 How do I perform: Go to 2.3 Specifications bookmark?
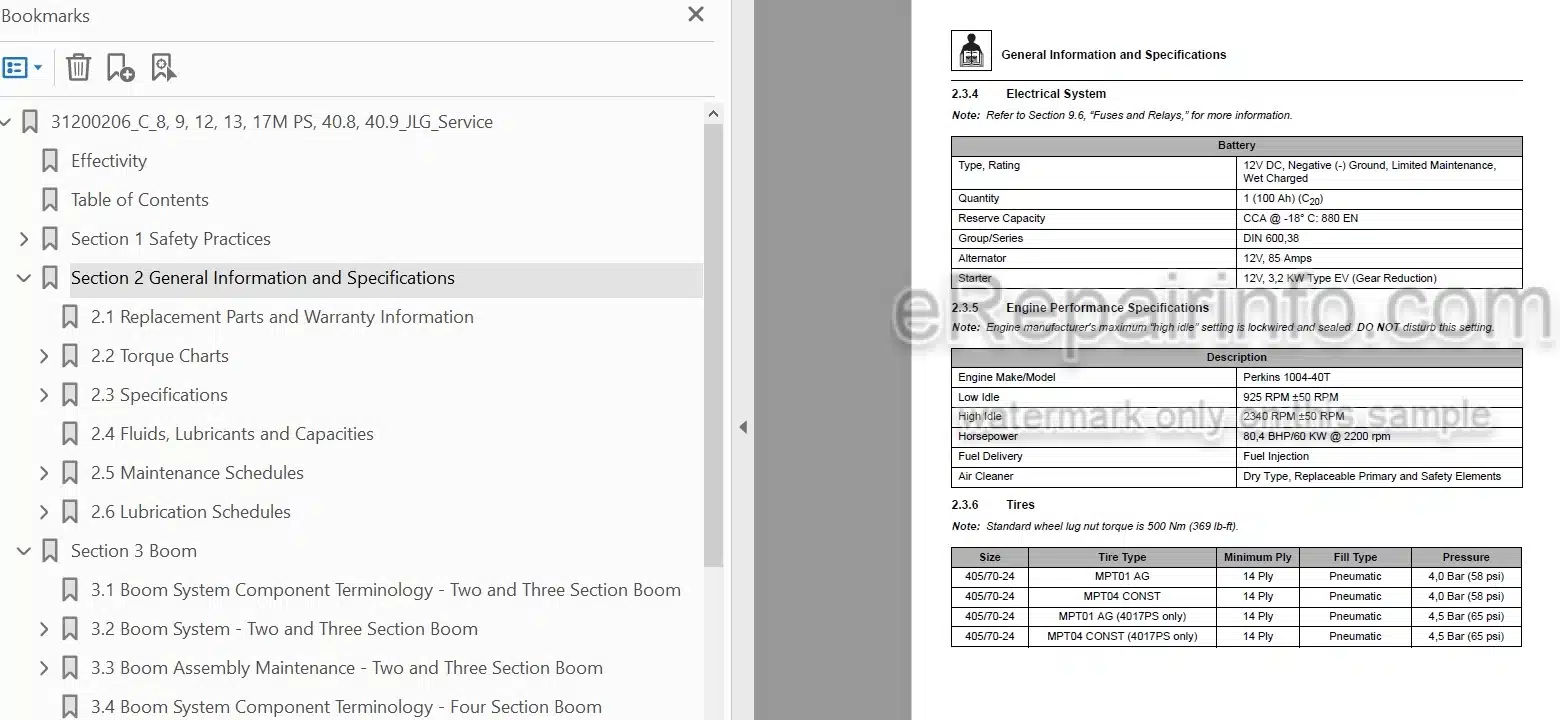(x=159, y=395)
